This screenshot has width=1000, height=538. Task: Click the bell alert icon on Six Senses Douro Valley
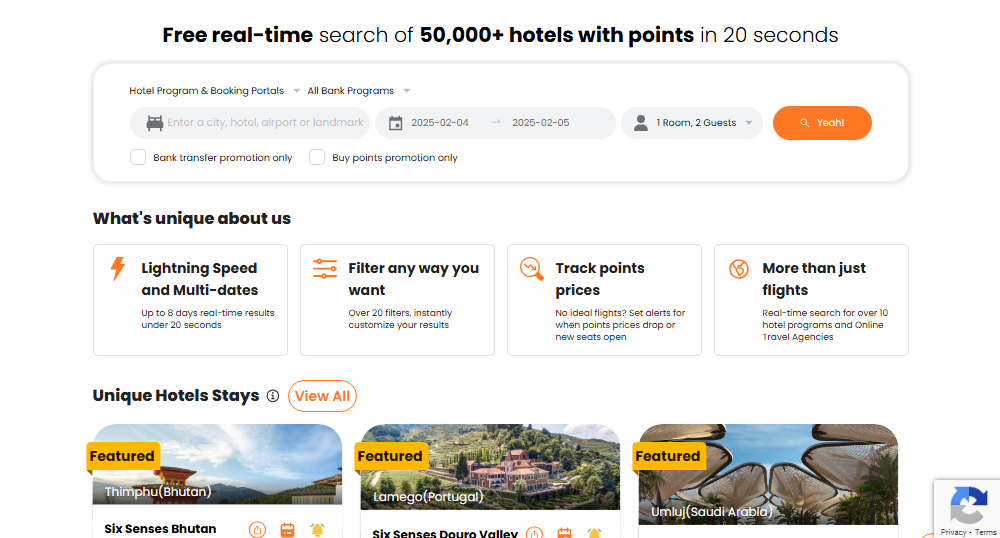point(594,533)
